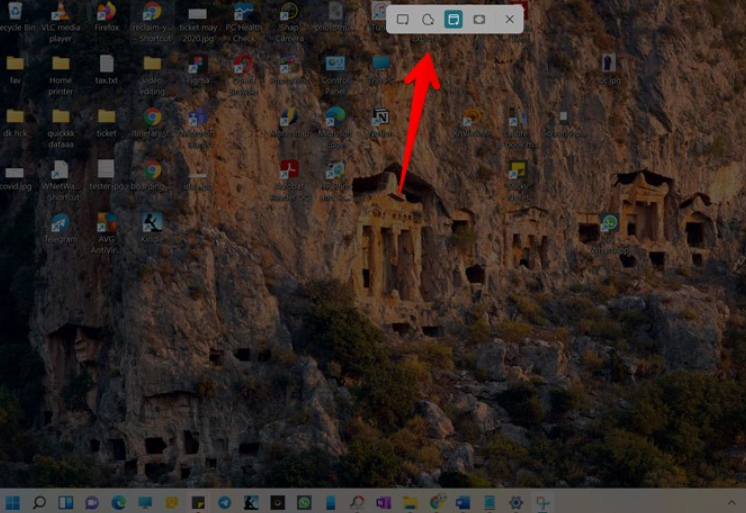Open Task View on taskbar
This screenshot has width=746, height=513.
[x=66, y=502]
